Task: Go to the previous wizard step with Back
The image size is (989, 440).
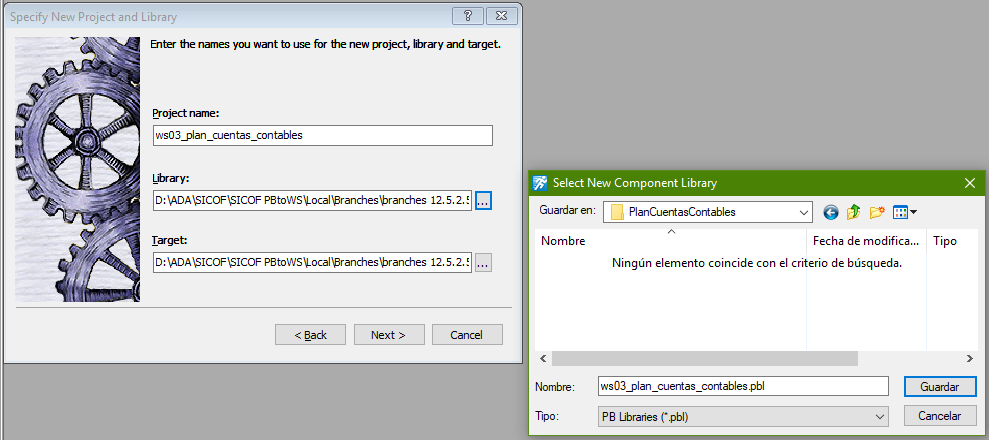Action: pos(310,335)
